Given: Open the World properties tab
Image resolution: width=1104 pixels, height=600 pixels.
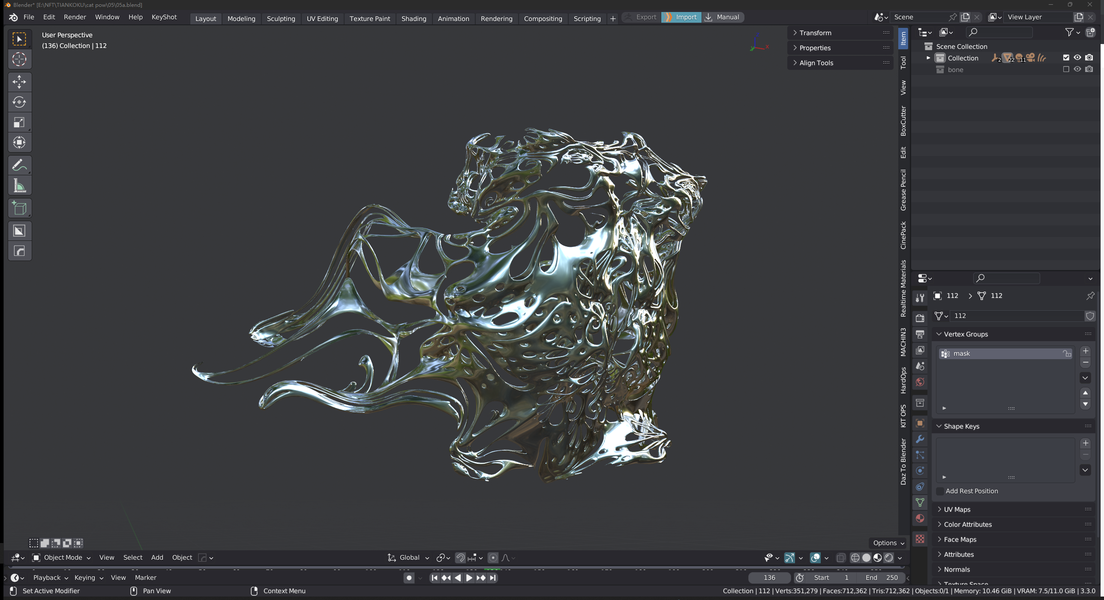Looking at the screenshot, I should (x=920, y=382).
